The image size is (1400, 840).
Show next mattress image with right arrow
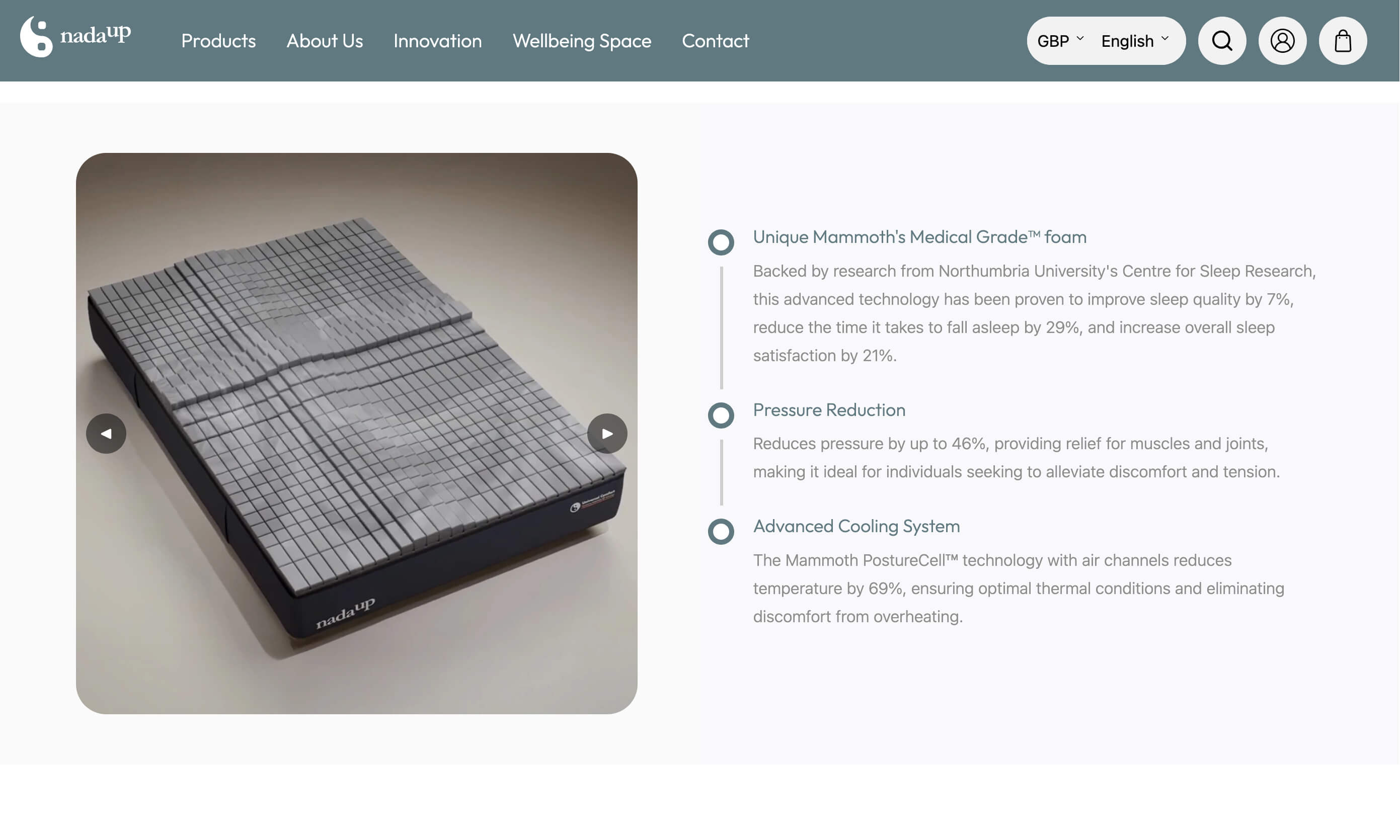click(x=607, y=434)
